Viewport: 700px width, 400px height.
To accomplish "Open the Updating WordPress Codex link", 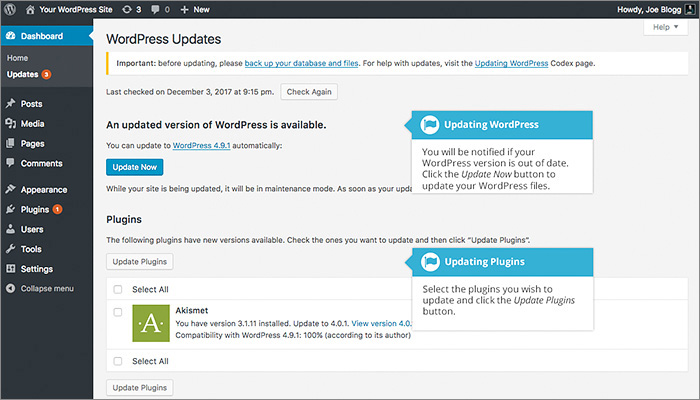I will (511, 63).
